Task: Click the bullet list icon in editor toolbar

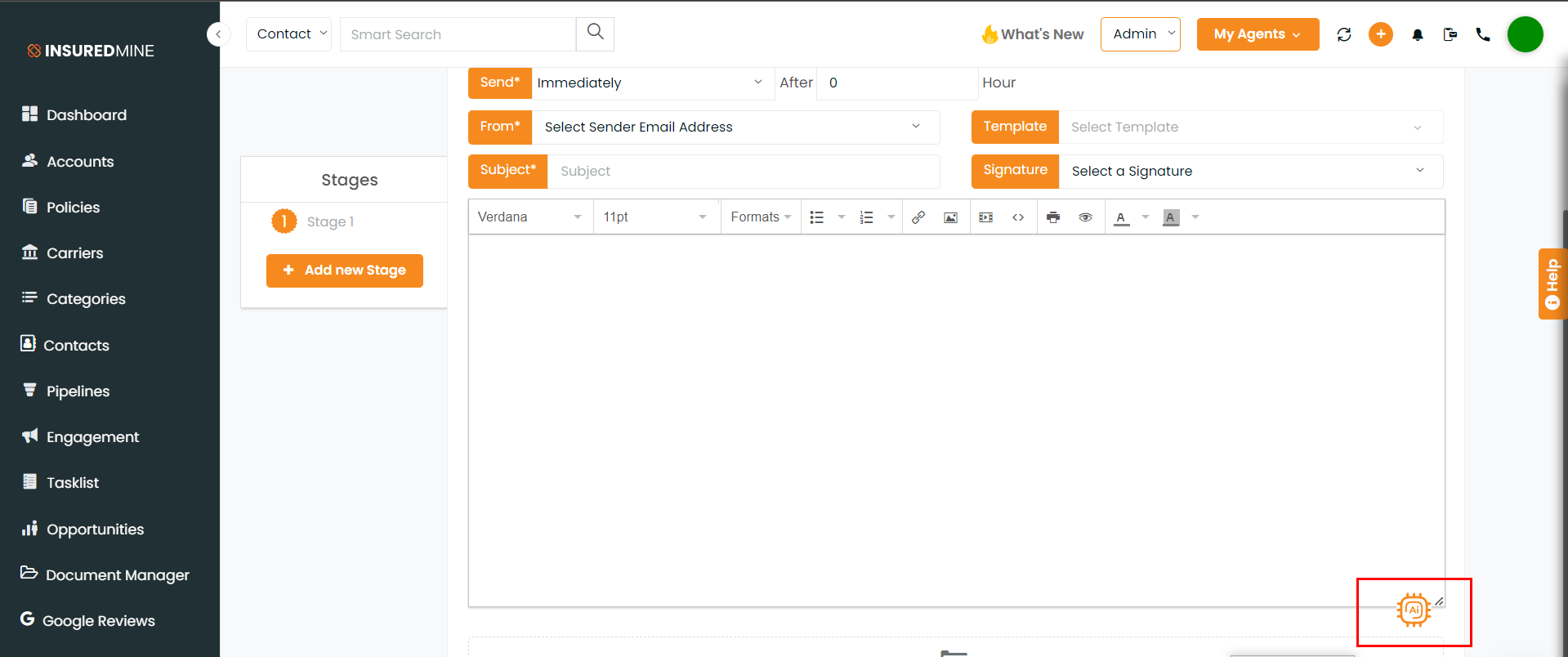Action: (816, 217)
